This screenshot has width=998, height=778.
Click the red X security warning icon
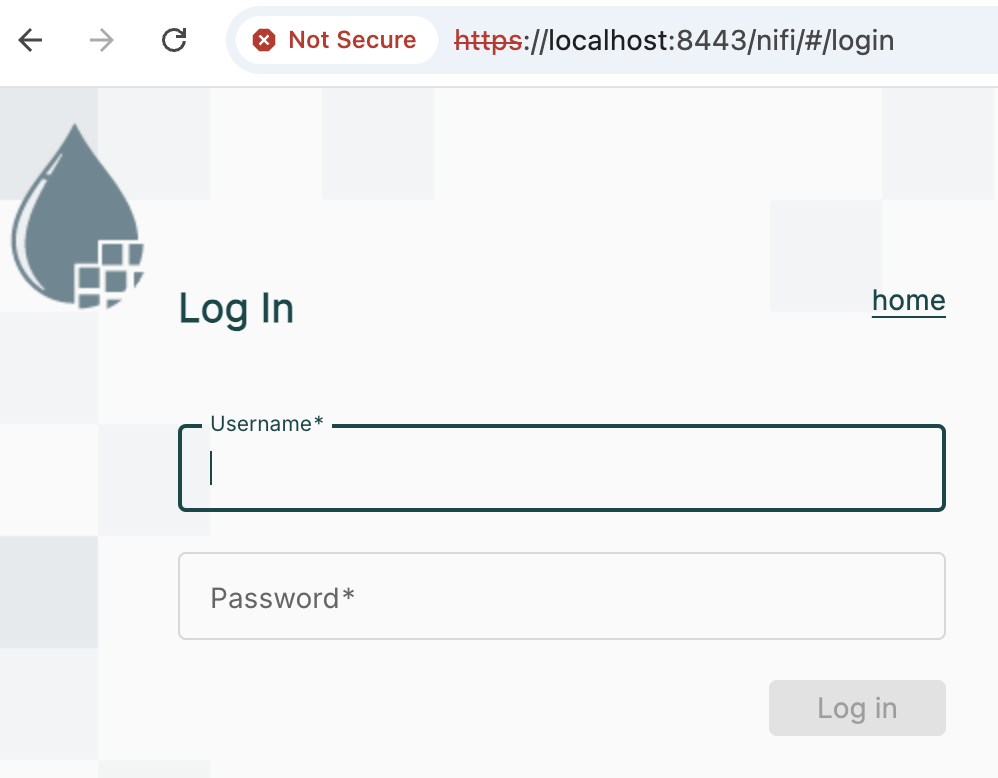tap(264, 40)
